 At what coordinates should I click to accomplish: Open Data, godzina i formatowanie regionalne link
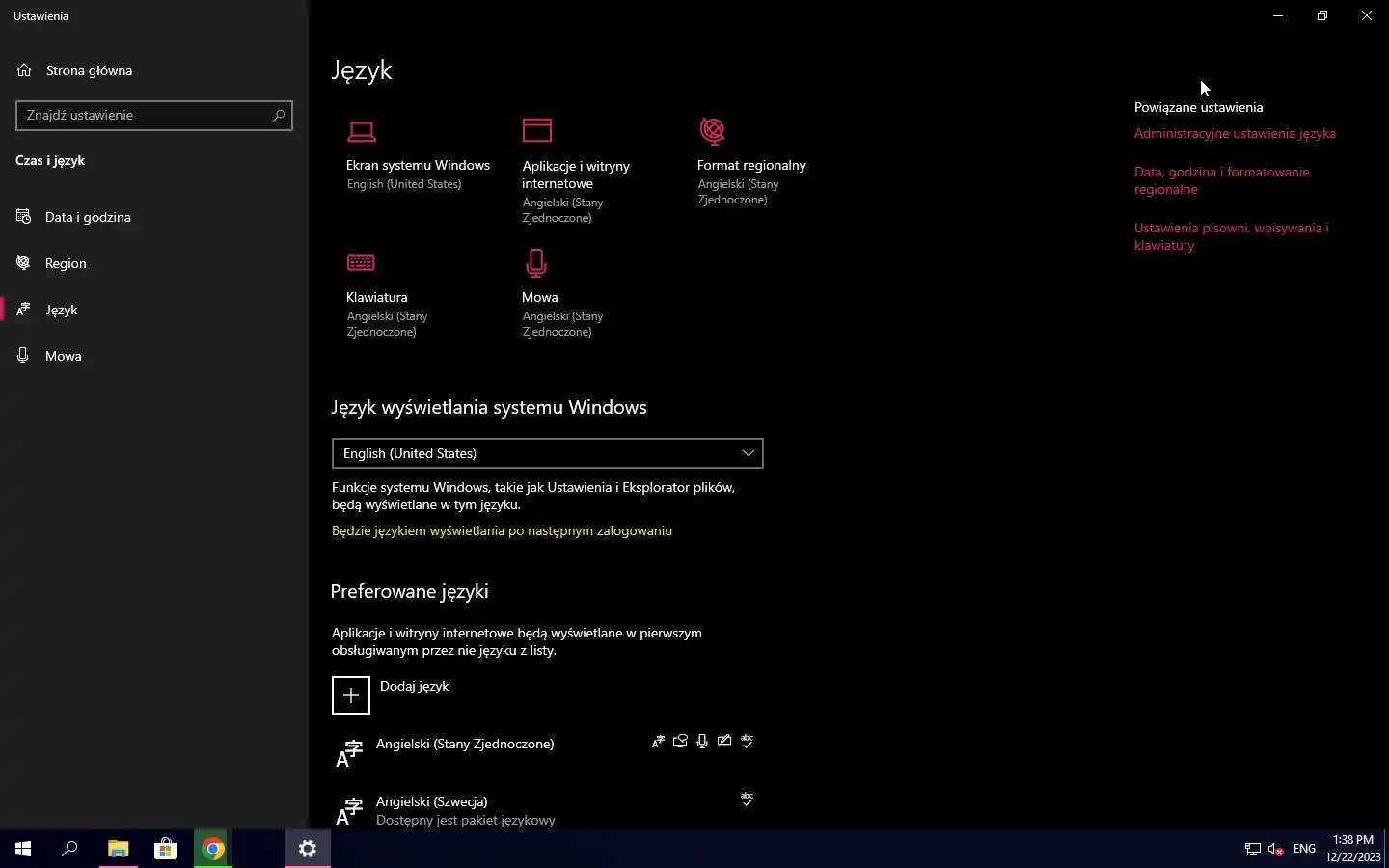(x=1221, y=180)
